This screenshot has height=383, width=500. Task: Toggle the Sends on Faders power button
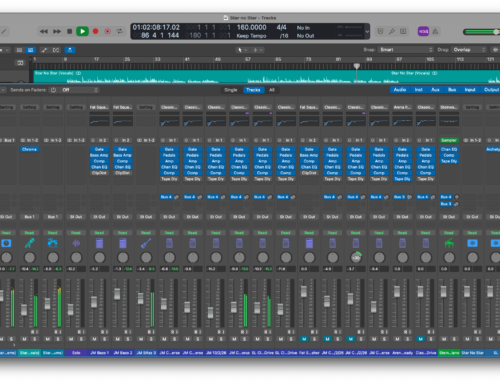(x=53, y=90)
